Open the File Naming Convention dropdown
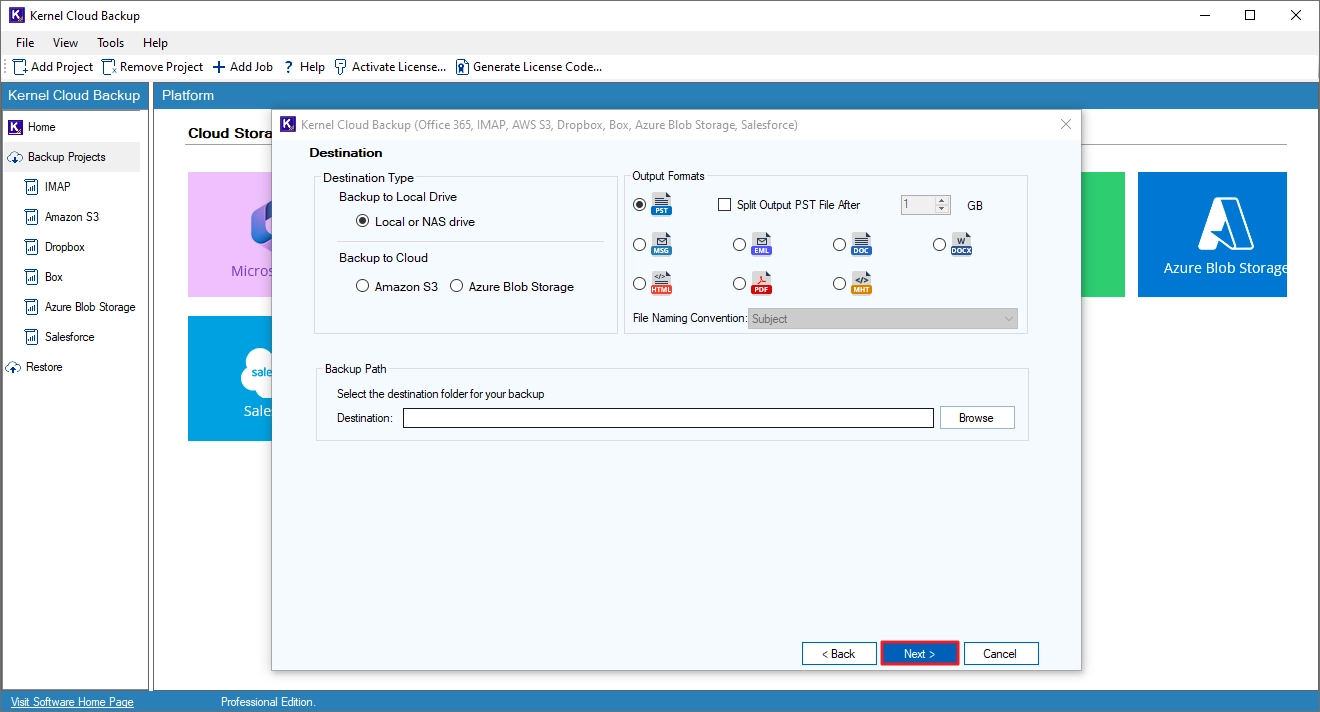The width and height of the screenshot is (1320, 712). 883,319
